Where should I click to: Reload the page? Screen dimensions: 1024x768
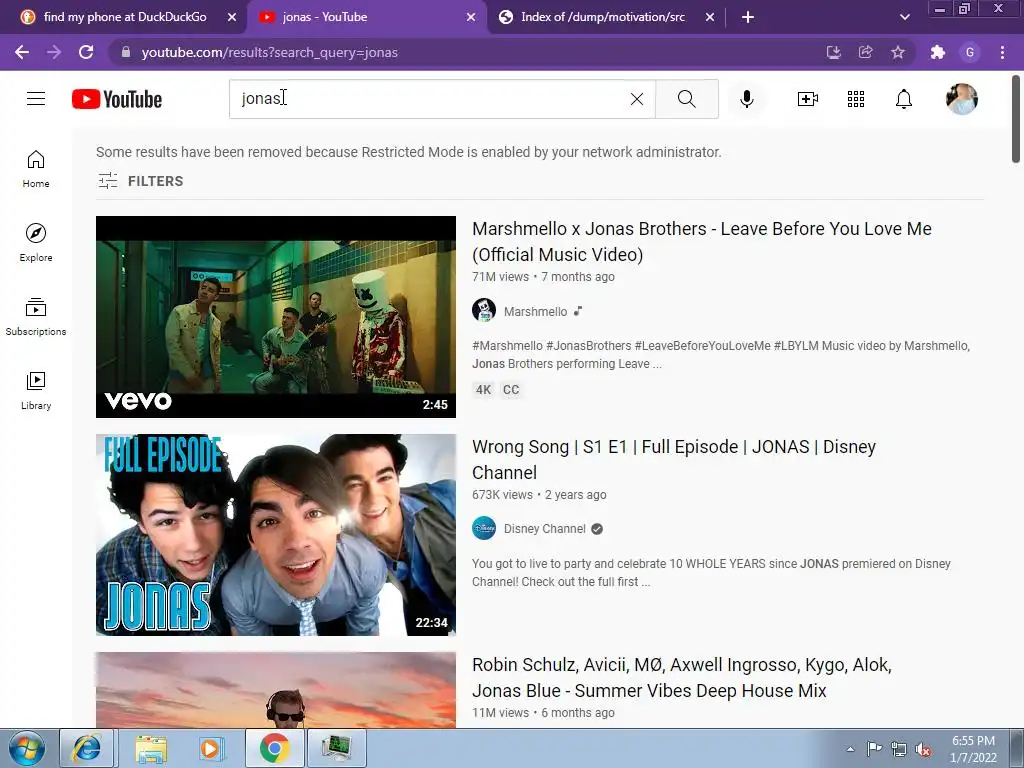pyautogui.click(x=86, y=52)
